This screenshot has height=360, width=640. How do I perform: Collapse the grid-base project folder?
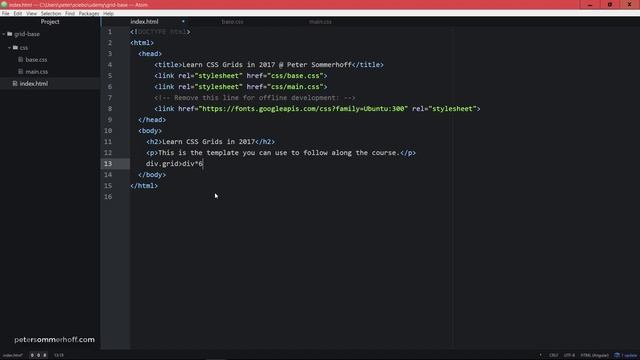tap(4, 34)
